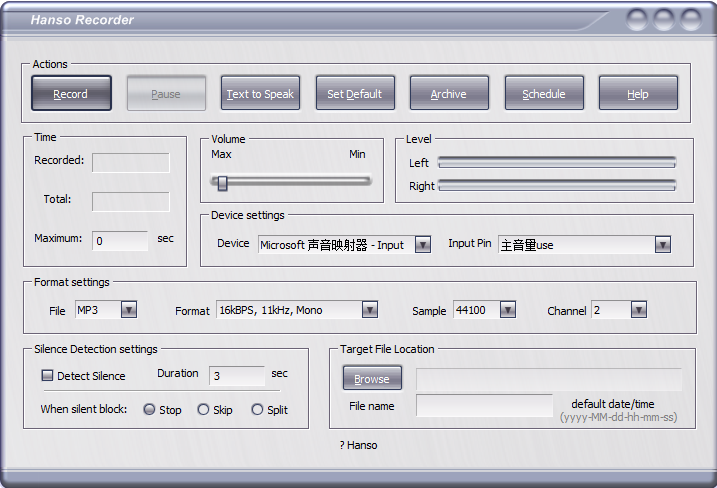The height and width of the screenshot is (488, 717).
Task: Open the Schedule dialog
Action: [544, 93]
